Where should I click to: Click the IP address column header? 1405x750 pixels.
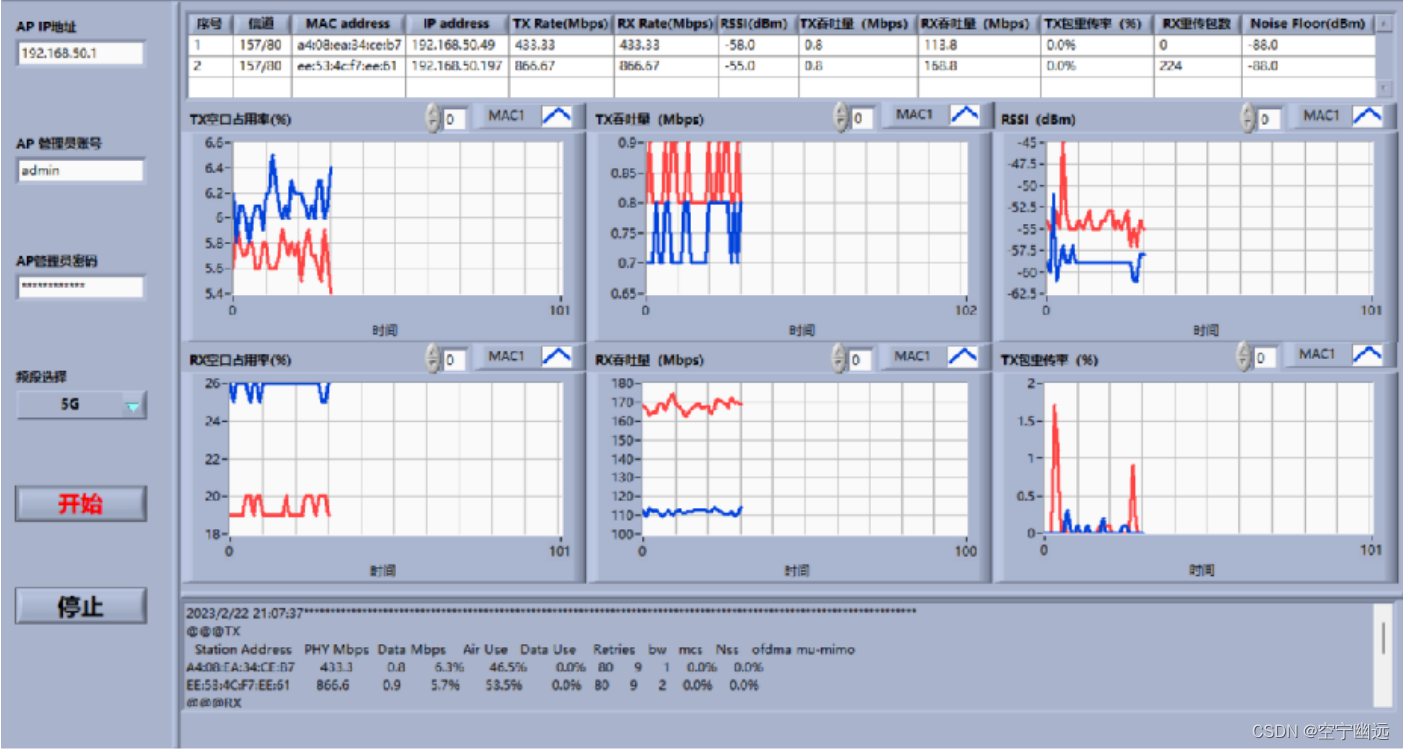click(x=457, y=24)
